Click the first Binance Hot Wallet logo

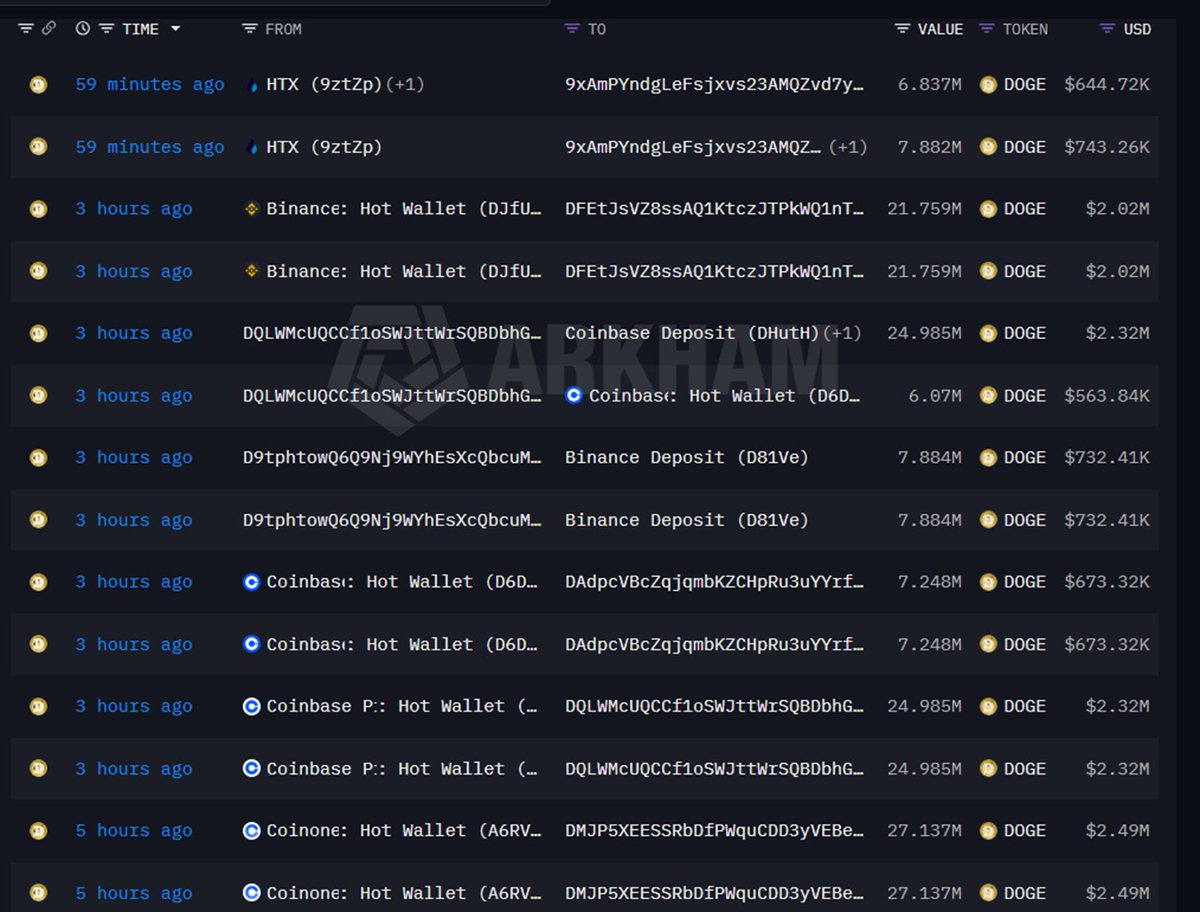coord(252,209)
